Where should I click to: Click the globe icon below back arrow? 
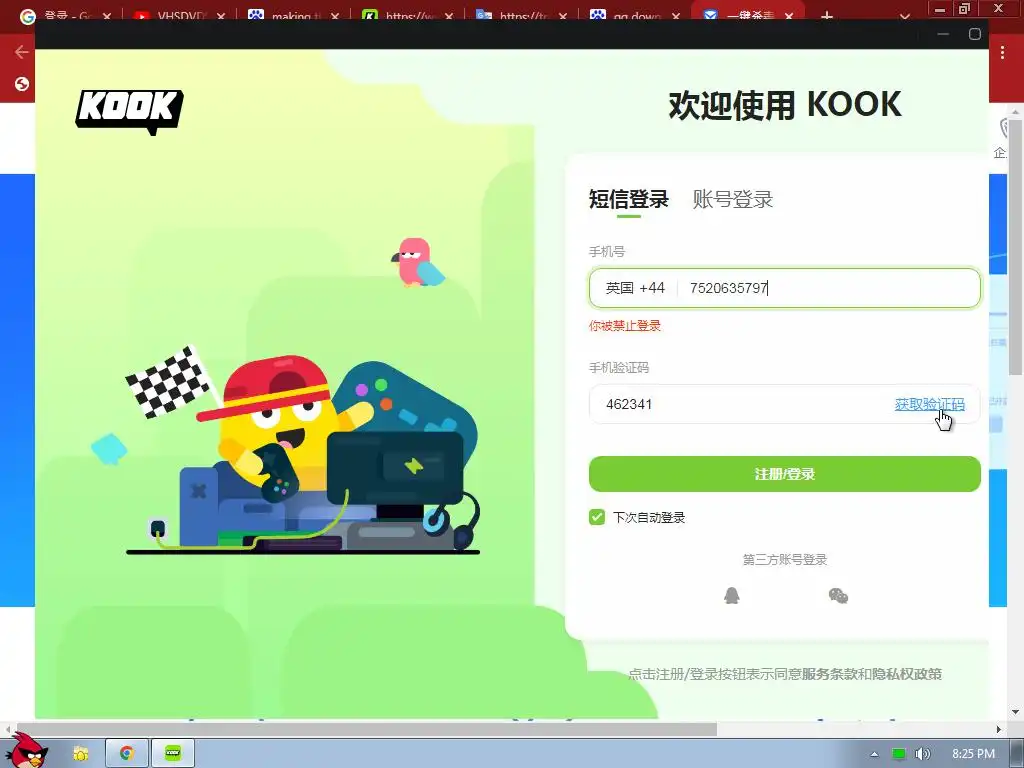pos(22,84)
